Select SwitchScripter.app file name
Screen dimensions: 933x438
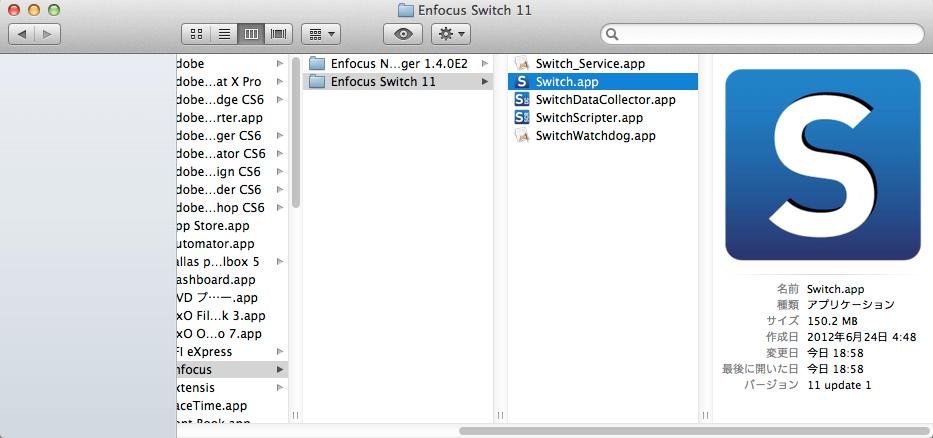point(589,117)
